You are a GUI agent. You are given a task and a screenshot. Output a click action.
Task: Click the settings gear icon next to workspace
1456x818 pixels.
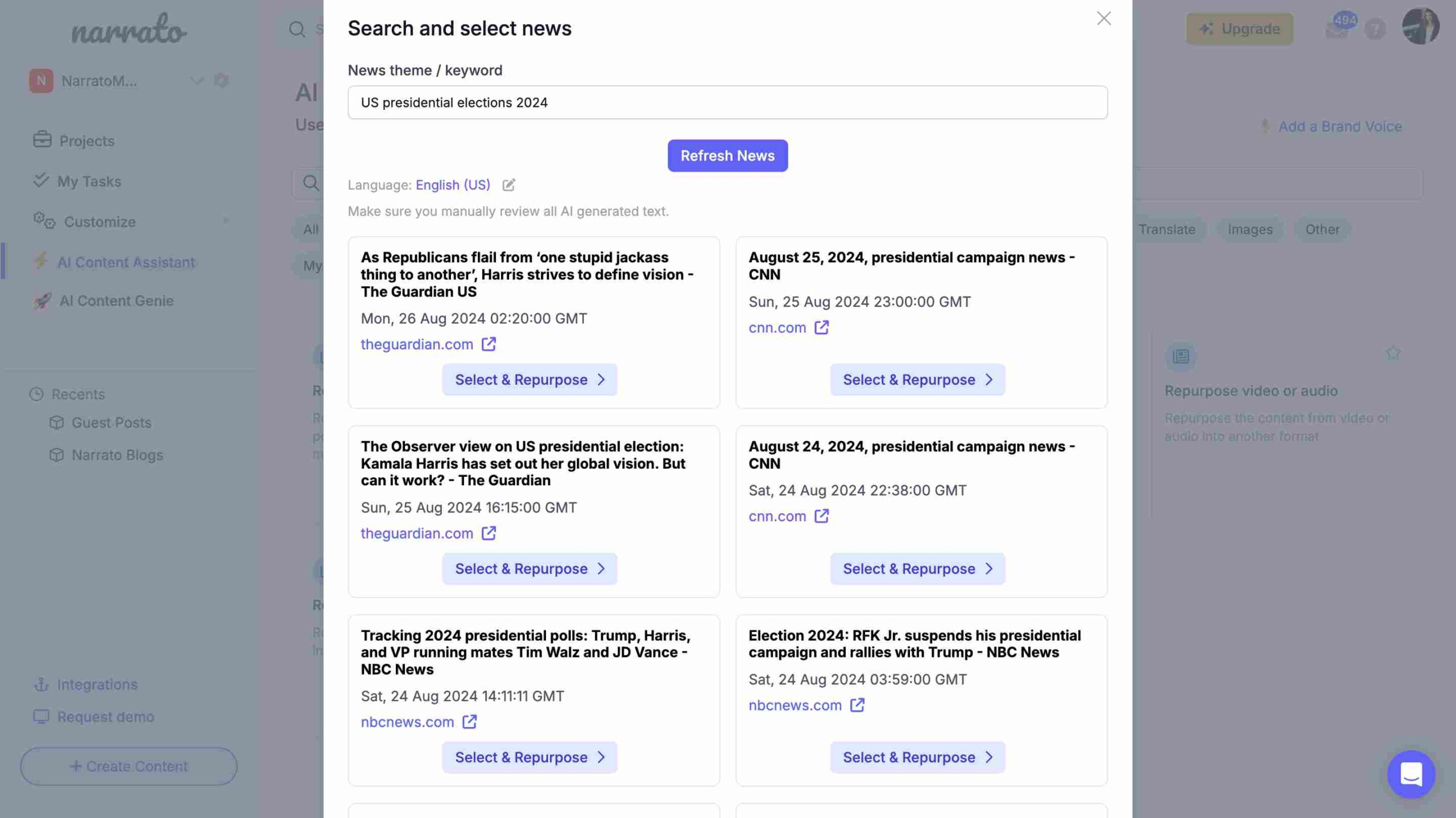point(222,80)
